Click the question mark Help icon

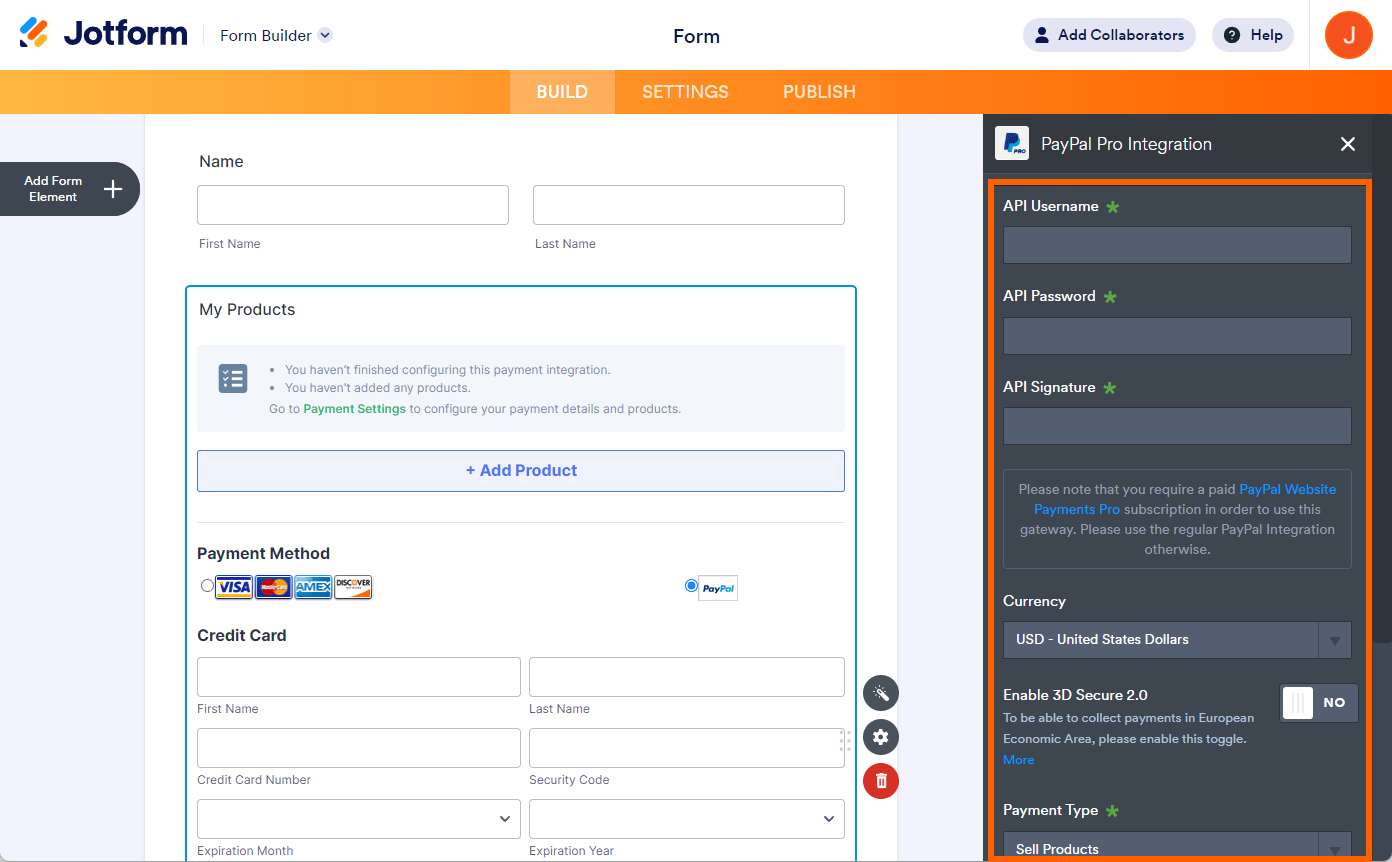1232,35
